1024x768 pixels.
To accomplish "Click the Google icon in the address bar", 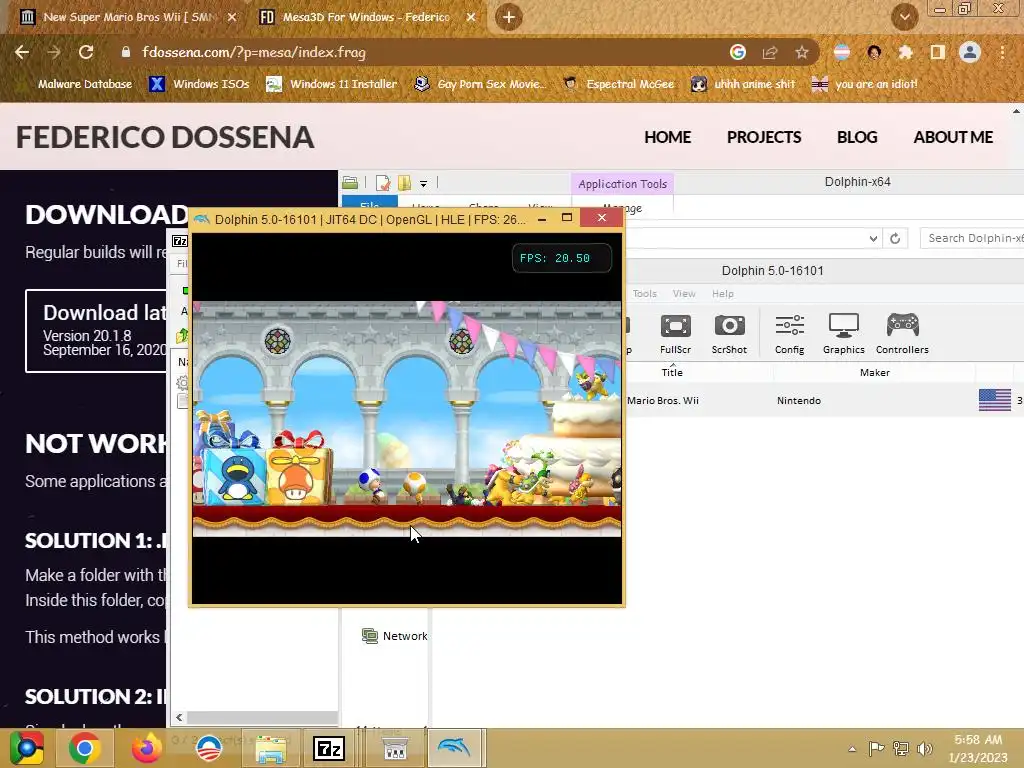I will point(738,52).
